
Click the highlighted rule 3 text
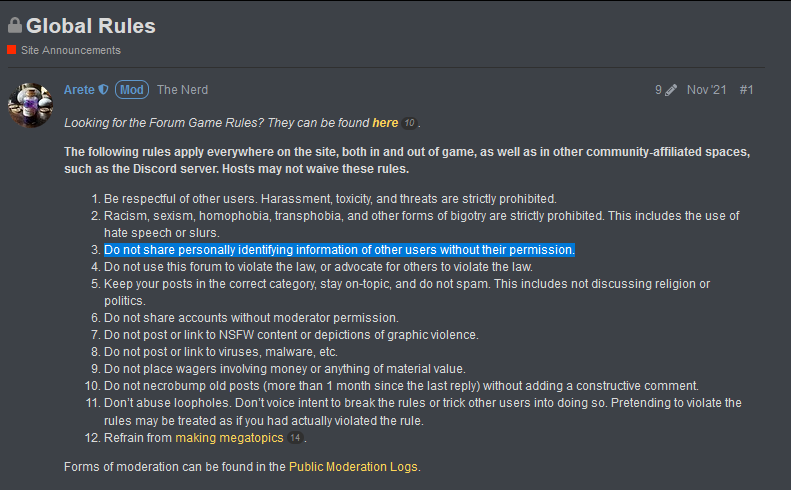coord(340,250)
